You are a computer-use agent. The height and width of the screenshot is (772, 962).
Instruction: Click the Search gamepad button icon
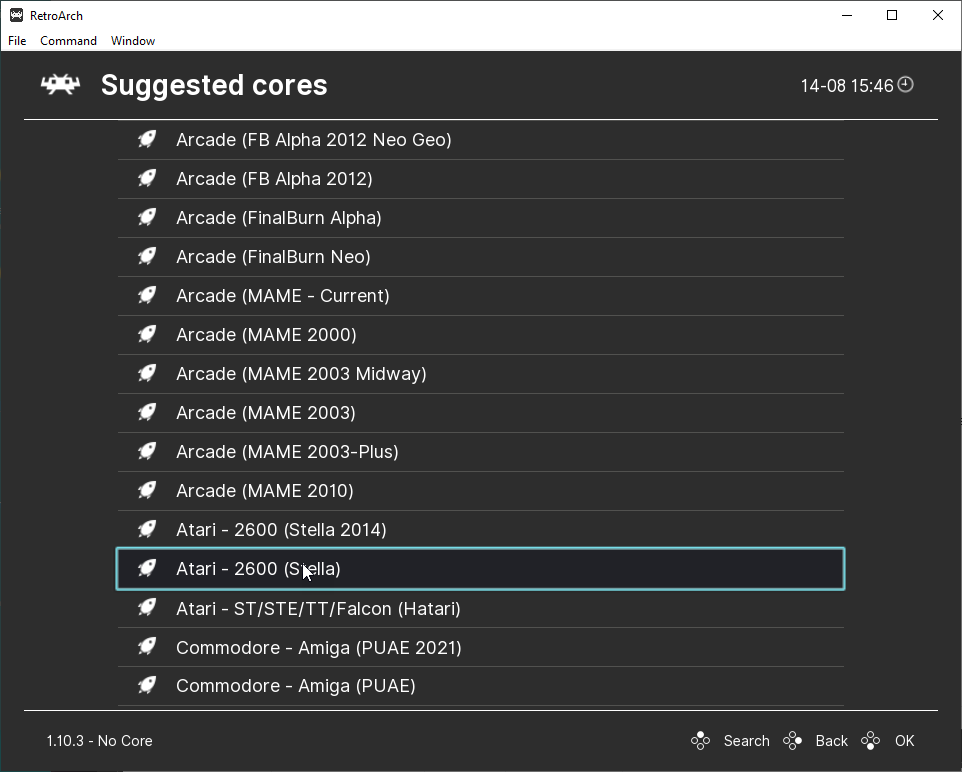pos(700,741)
